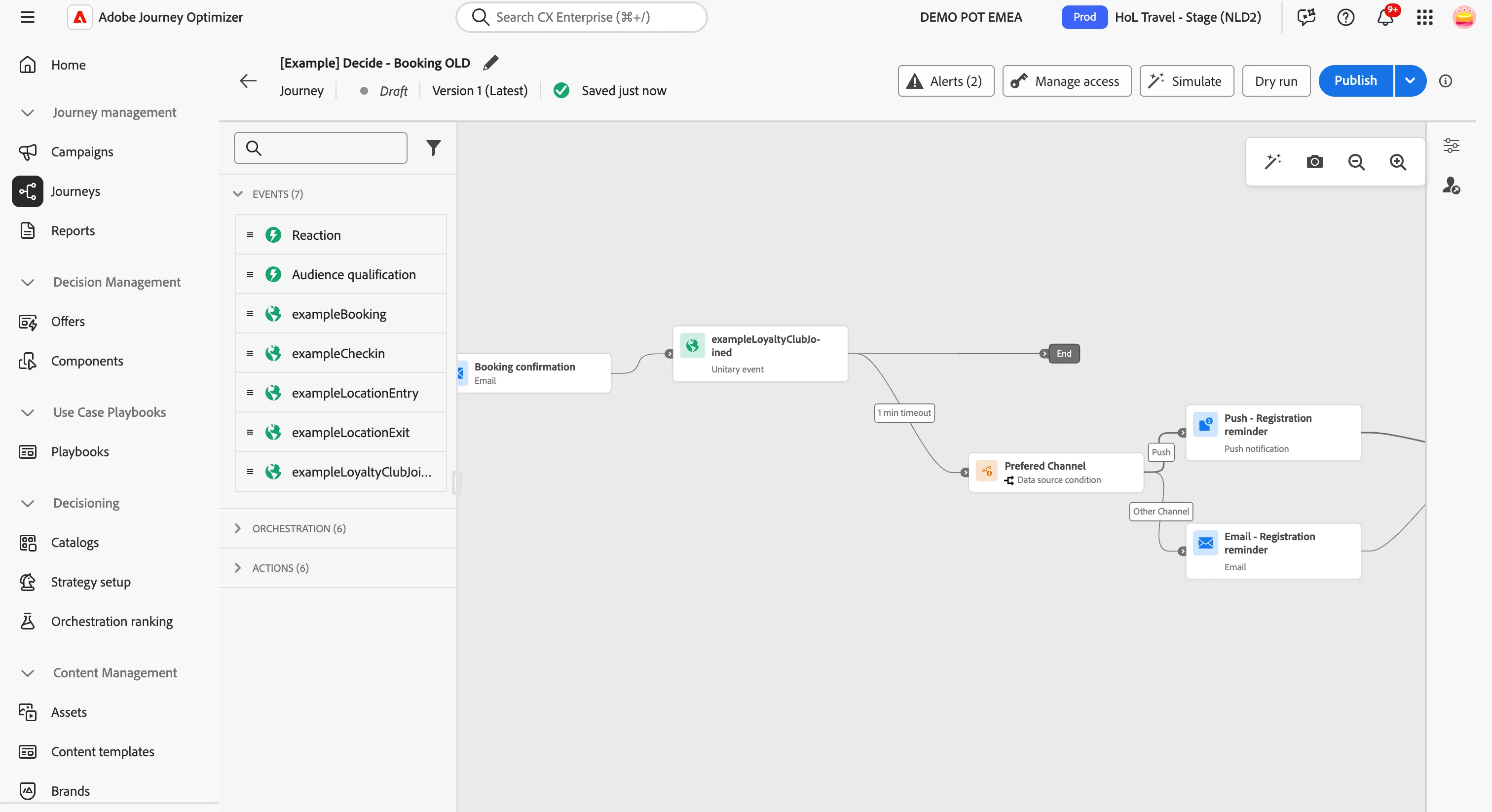The image size is (1492, 812).
Task: Open the help question mark icon
Action: click(x=1345, y=17)
